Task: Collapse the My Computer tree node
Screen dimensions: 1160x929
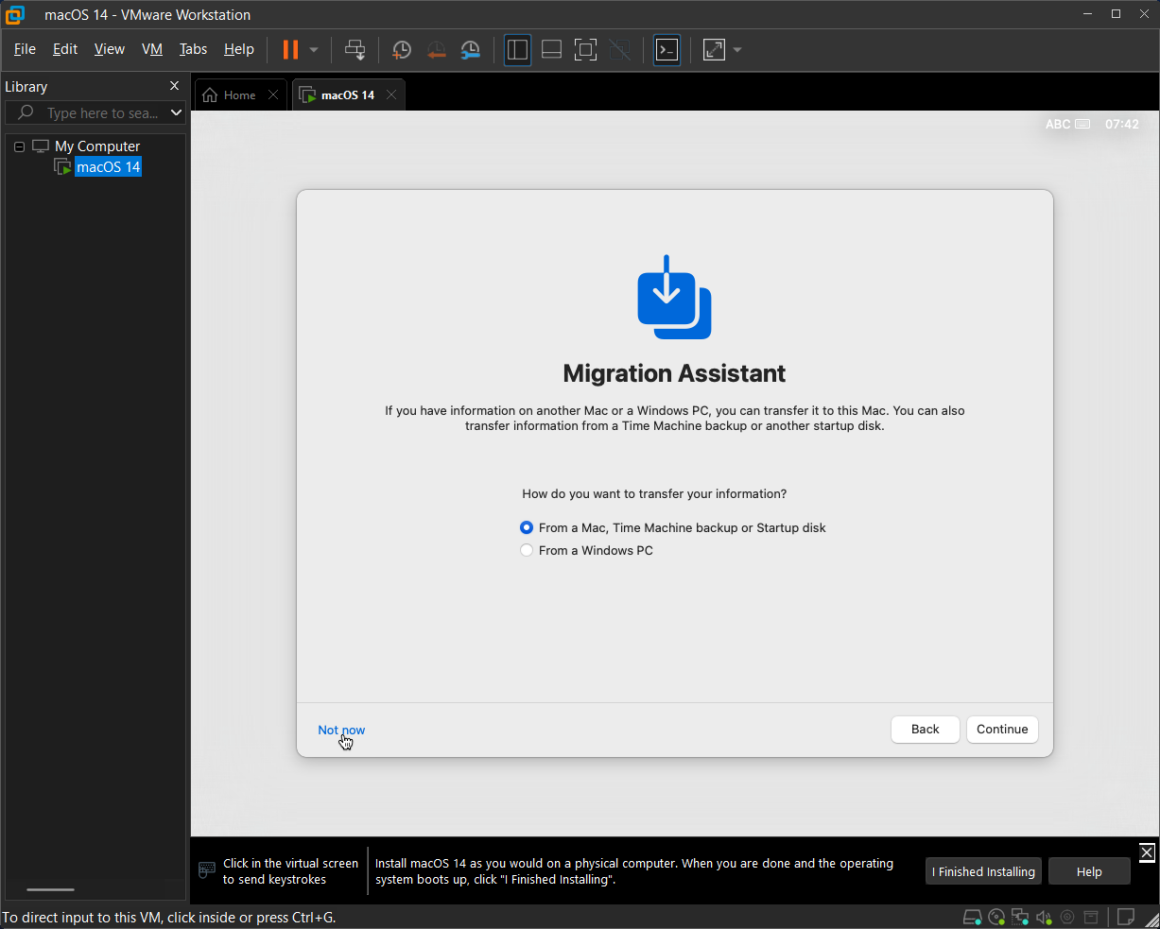Action: [x=19, y=146]
